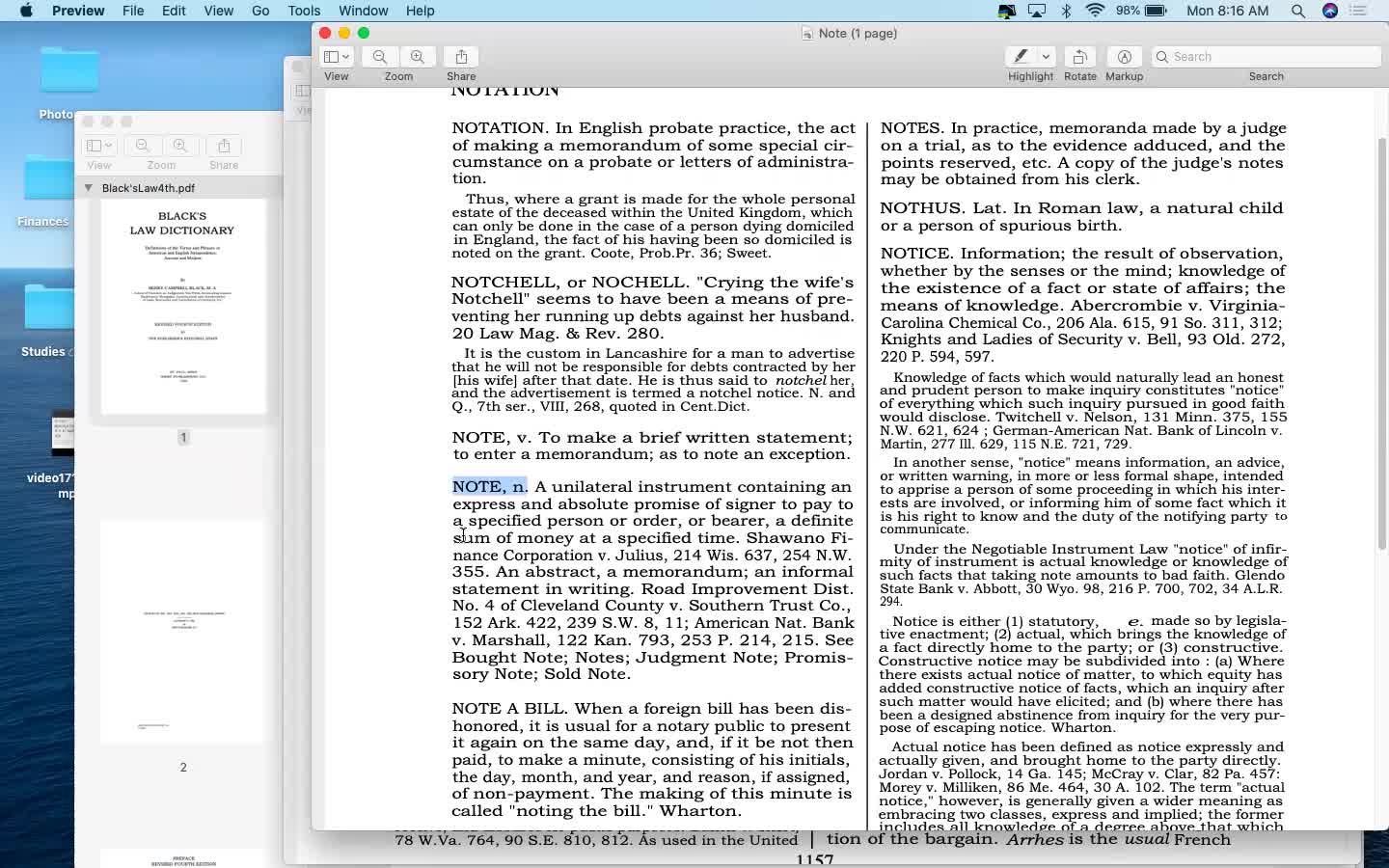Collapse the Black'sLaw4th.pdf disclosure triangle
This screenshot has height=868, width=1389.
pos(89,188)
